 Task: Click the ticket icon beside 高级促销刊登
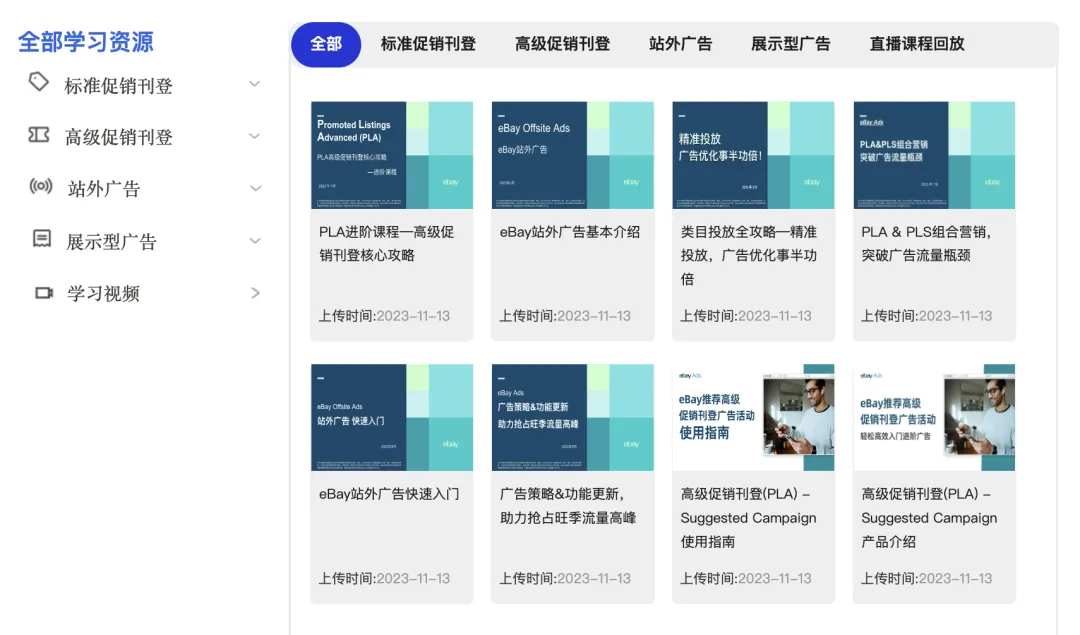tap(39, 134)
